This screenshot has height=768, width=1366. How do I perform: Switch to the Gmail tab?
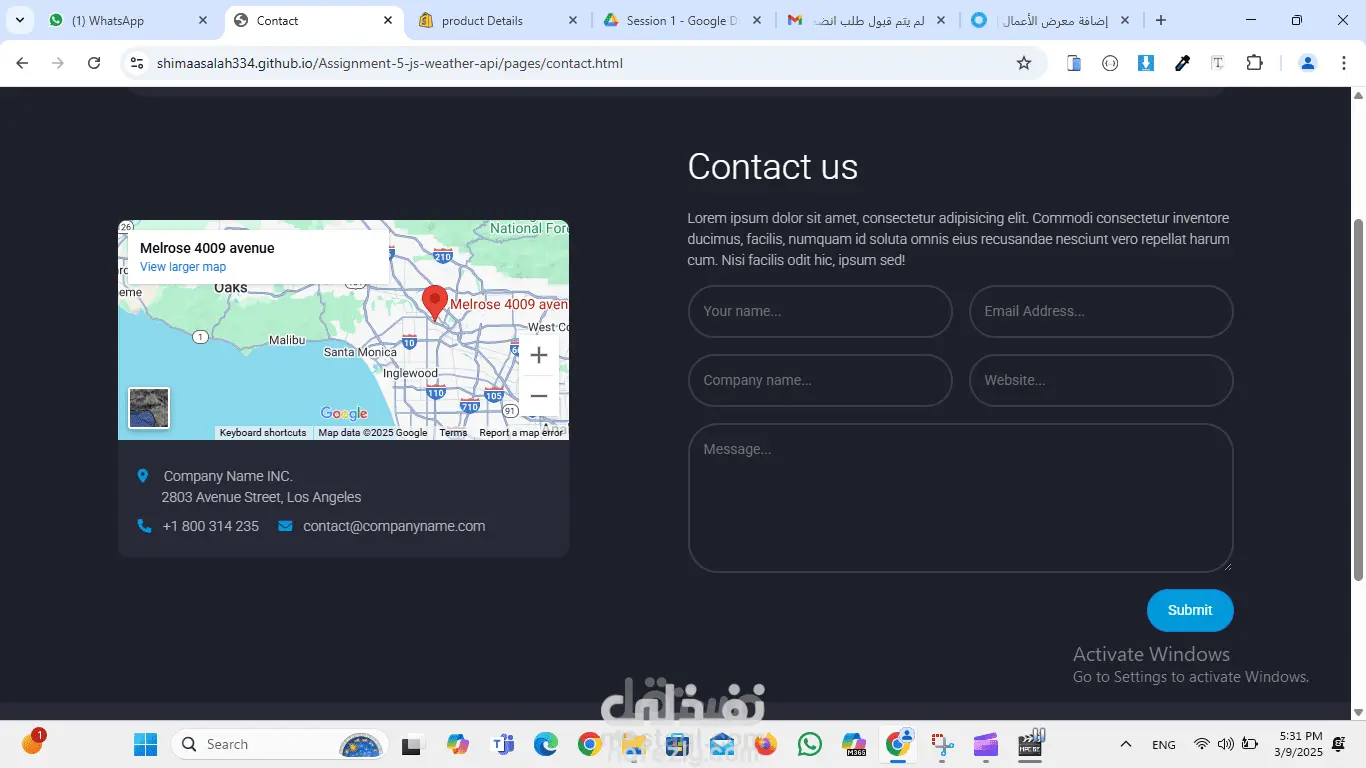point(866,20)
